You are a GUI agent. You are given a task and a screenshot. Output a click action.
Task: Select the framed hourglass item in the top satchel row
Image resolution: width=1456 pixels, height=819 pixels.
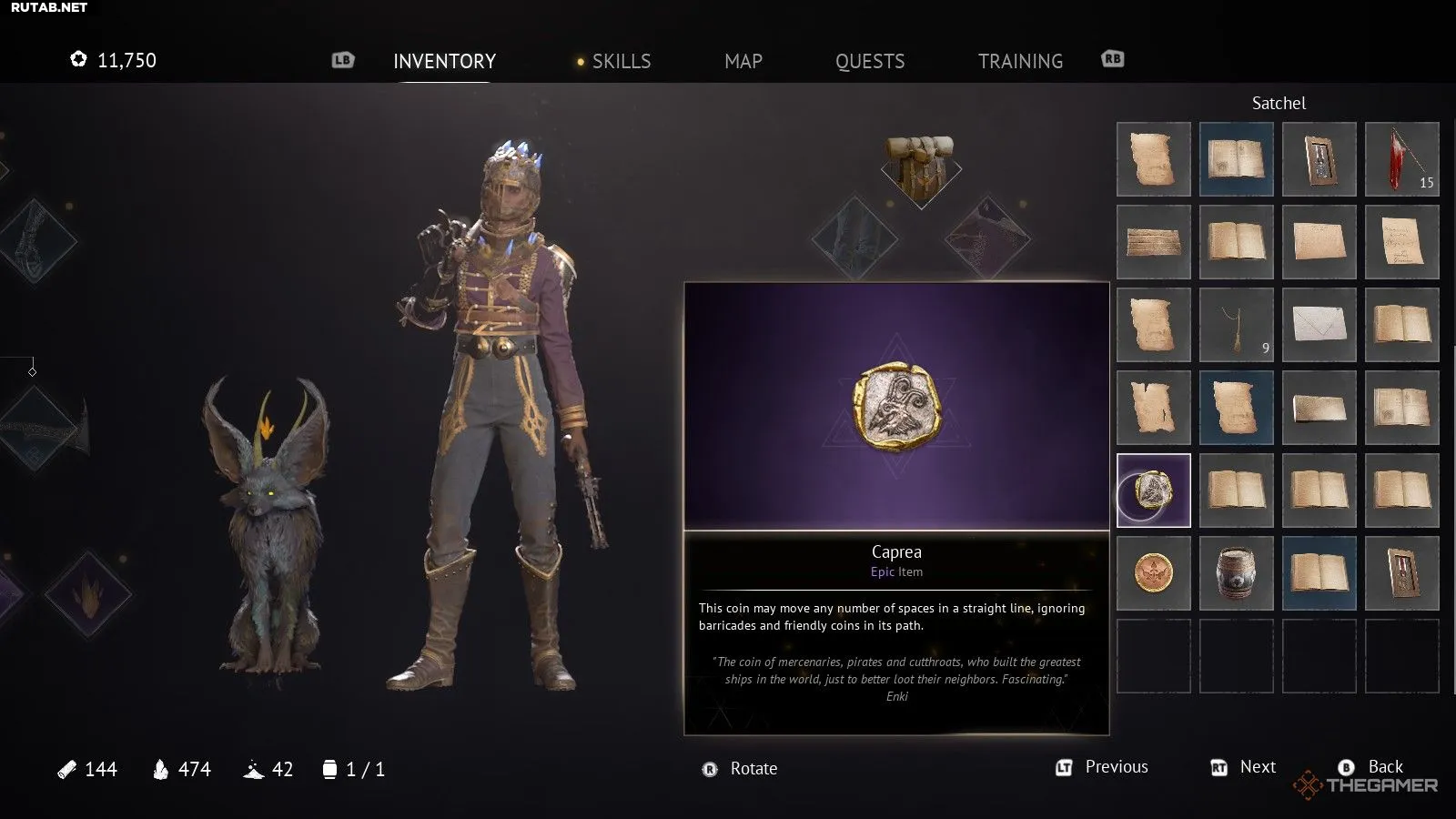point(1319,159)
